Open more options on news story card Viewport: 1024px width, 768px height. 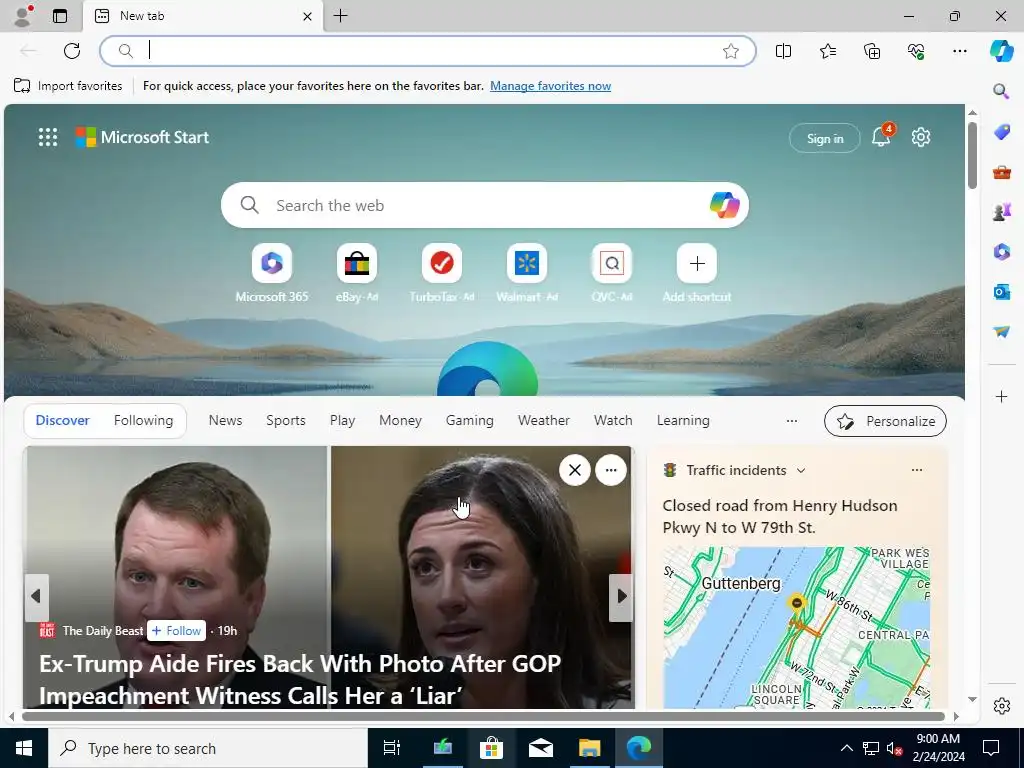pos(611,470)
